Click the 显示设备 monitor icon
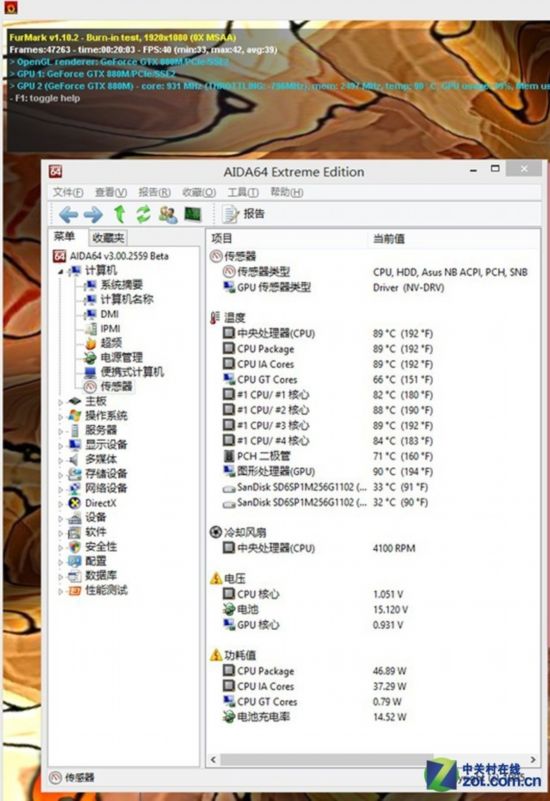 coord(75,444)
